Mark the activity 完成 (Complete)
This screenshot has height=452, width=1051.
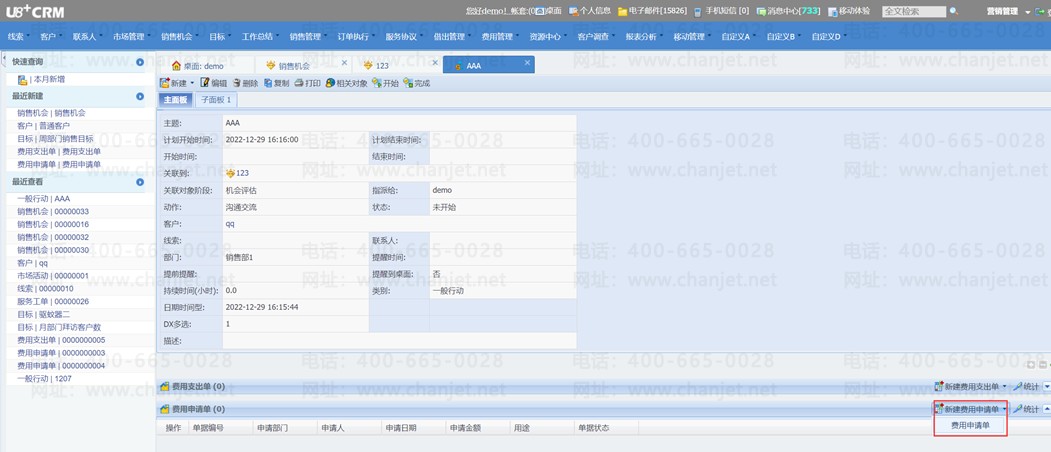[x=416, y=83]
